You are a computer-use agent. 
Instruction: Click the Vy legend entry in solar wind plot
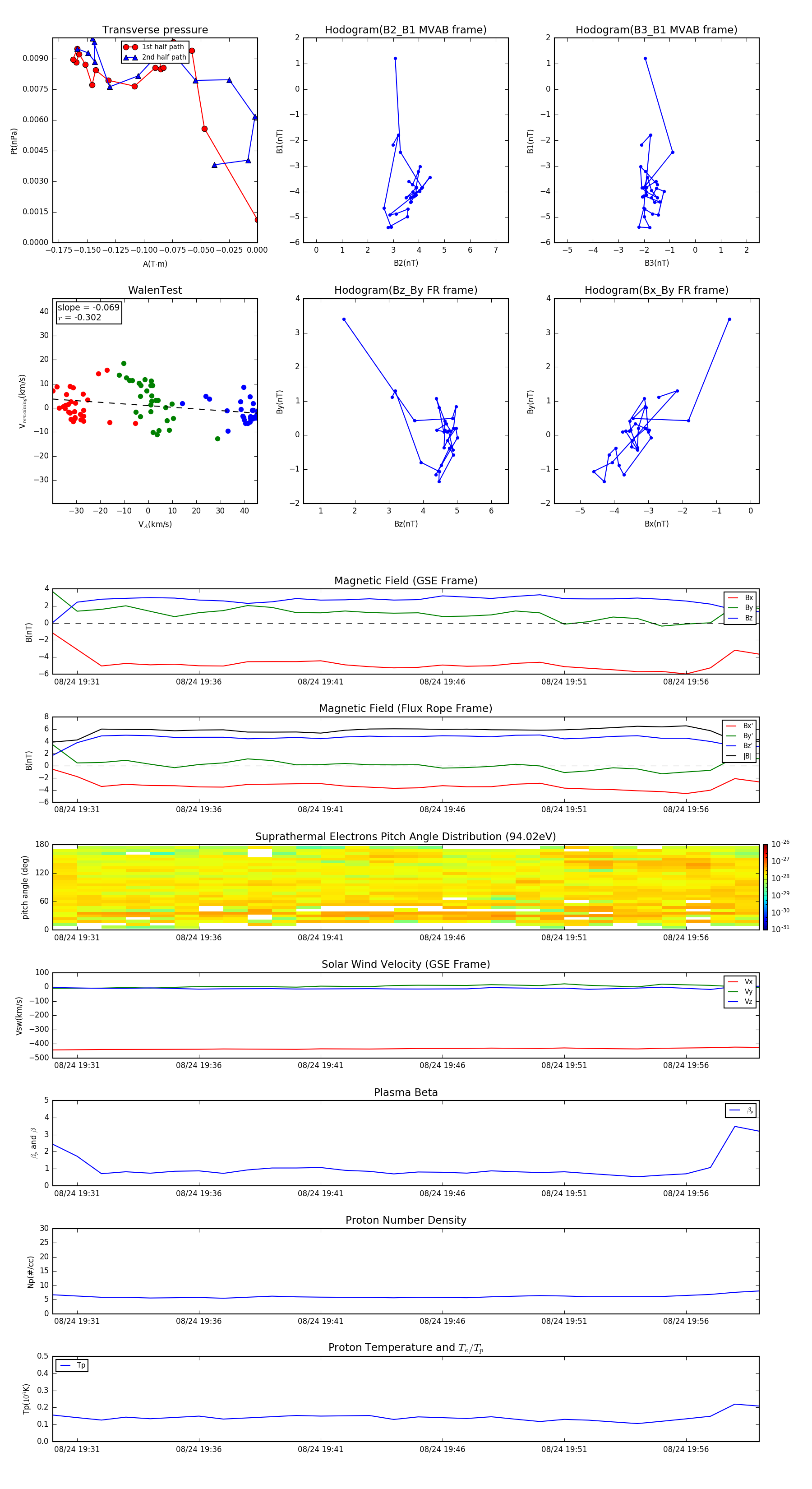click(x=740, y=992)
